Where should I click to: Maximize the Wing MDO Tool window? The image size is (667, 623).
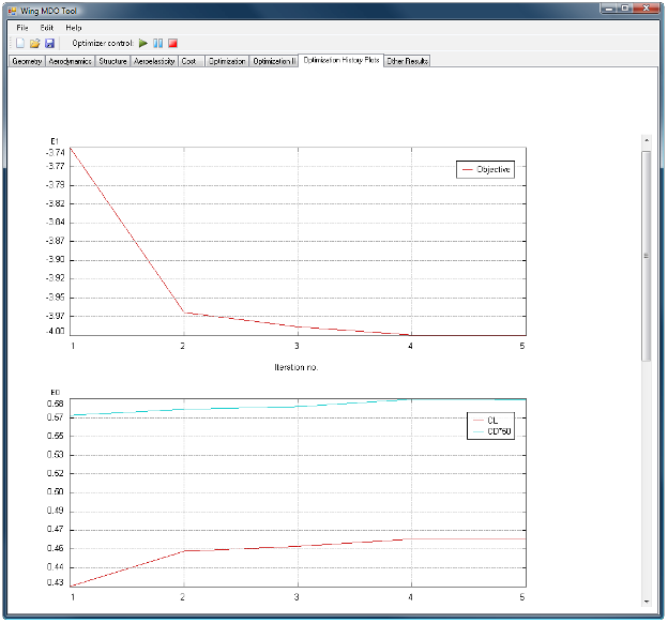(x=625, y=8)
